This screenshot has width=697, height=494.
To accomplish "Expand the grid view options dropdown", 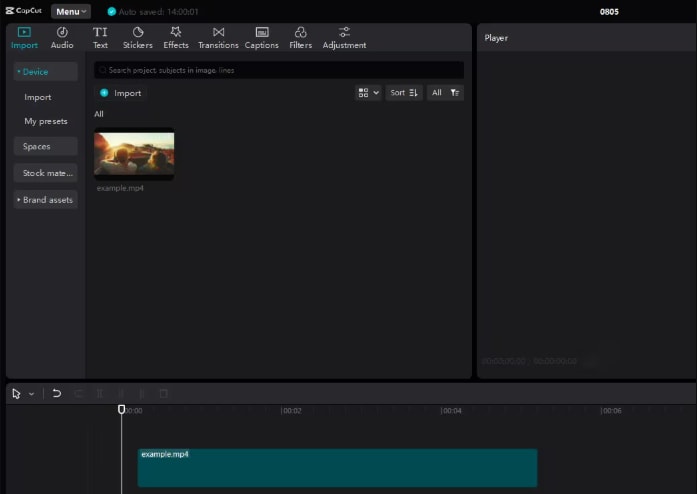I will [x=368, y=92].
